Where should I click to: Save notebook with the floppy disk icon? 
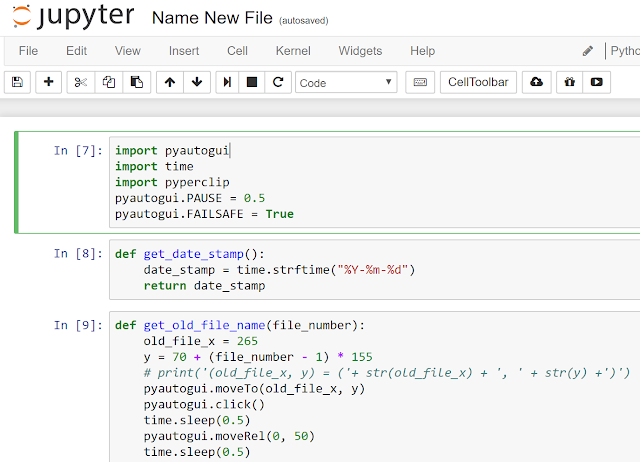(17, 82)
